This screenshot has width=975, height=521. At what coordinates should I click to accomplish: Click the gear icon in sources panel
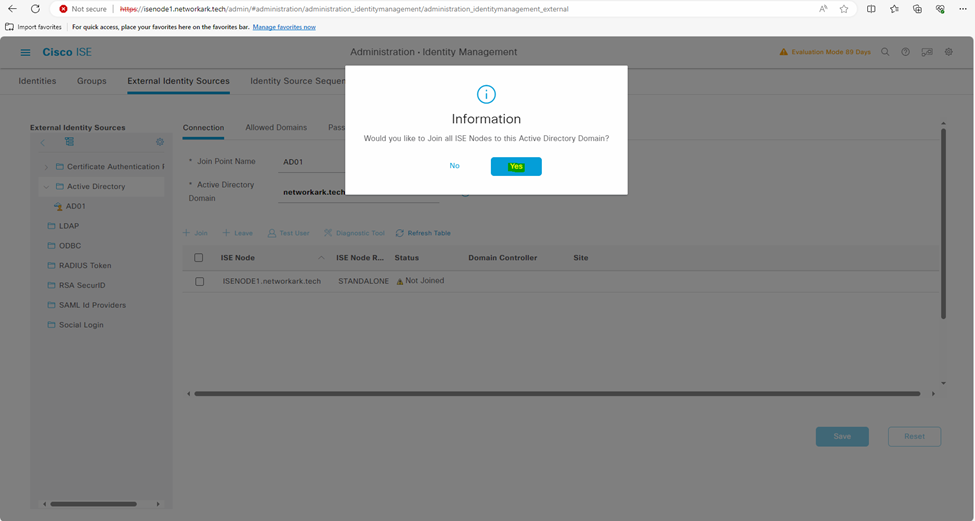point(159,142)
